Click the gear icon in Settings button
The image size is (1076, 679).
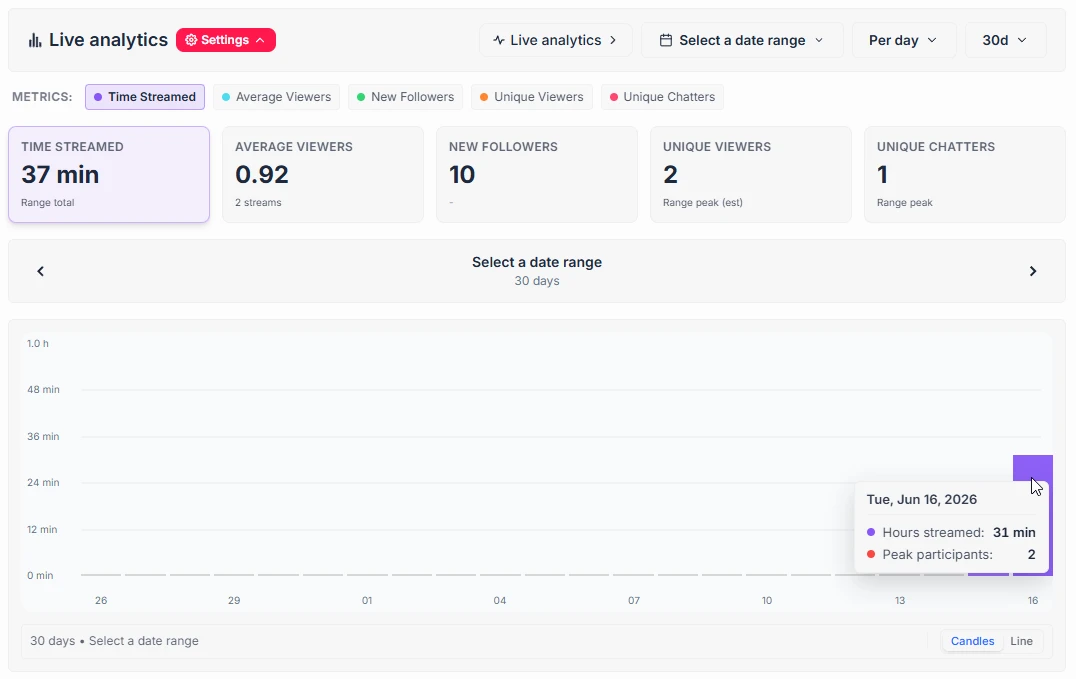(x=191, y=40)
